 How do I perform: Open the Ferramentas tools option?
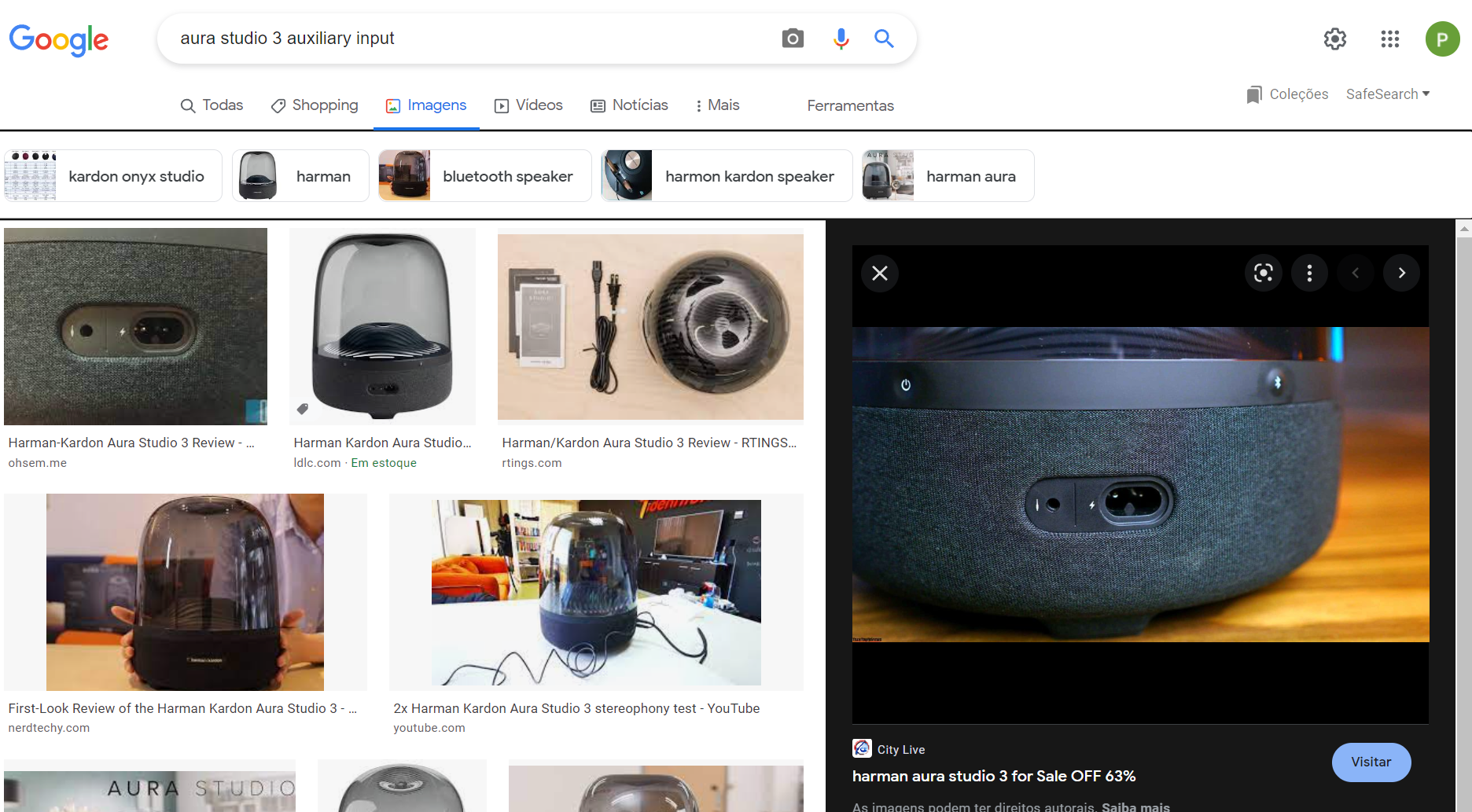[850, 105]
